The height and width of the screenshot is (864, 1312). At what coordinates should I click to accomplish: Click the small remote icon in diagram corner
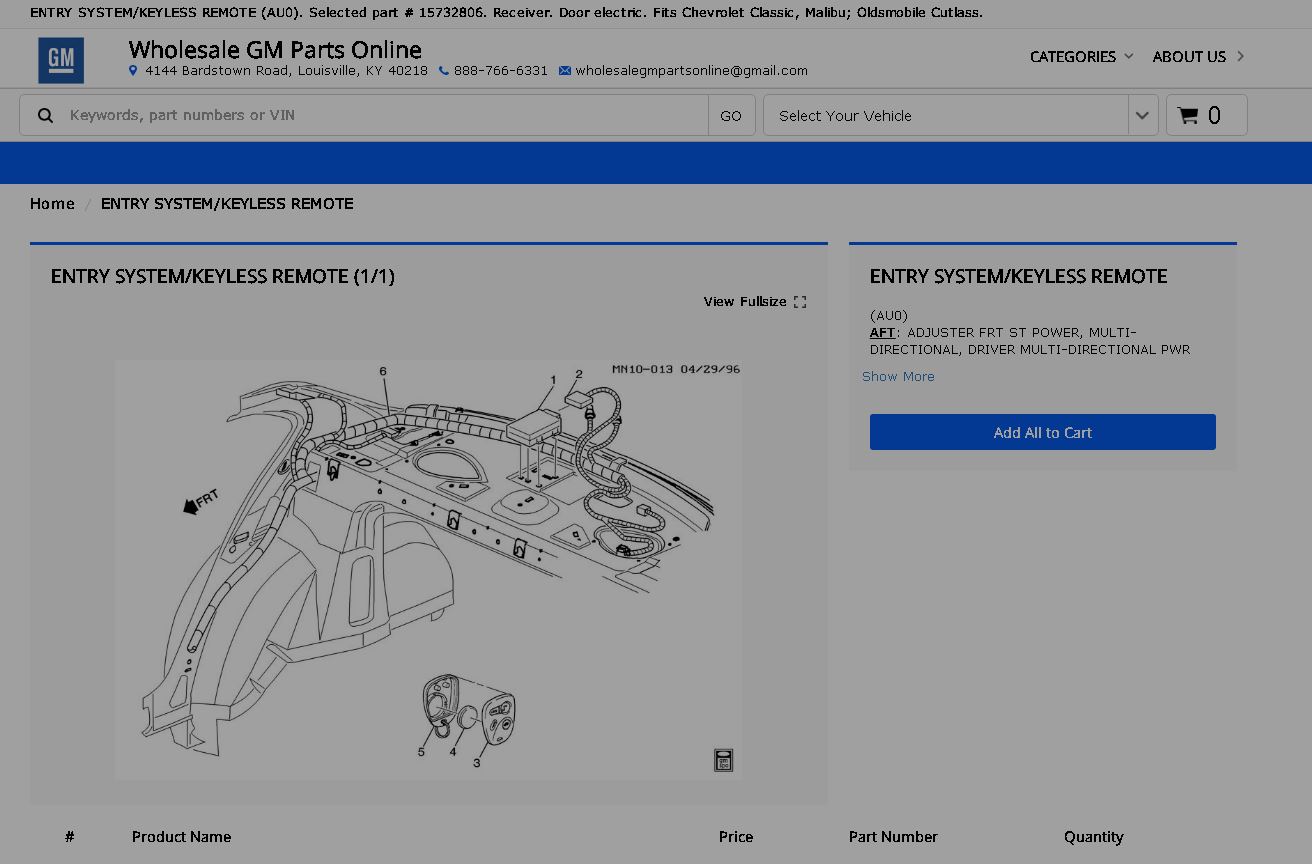click(724, 760)
